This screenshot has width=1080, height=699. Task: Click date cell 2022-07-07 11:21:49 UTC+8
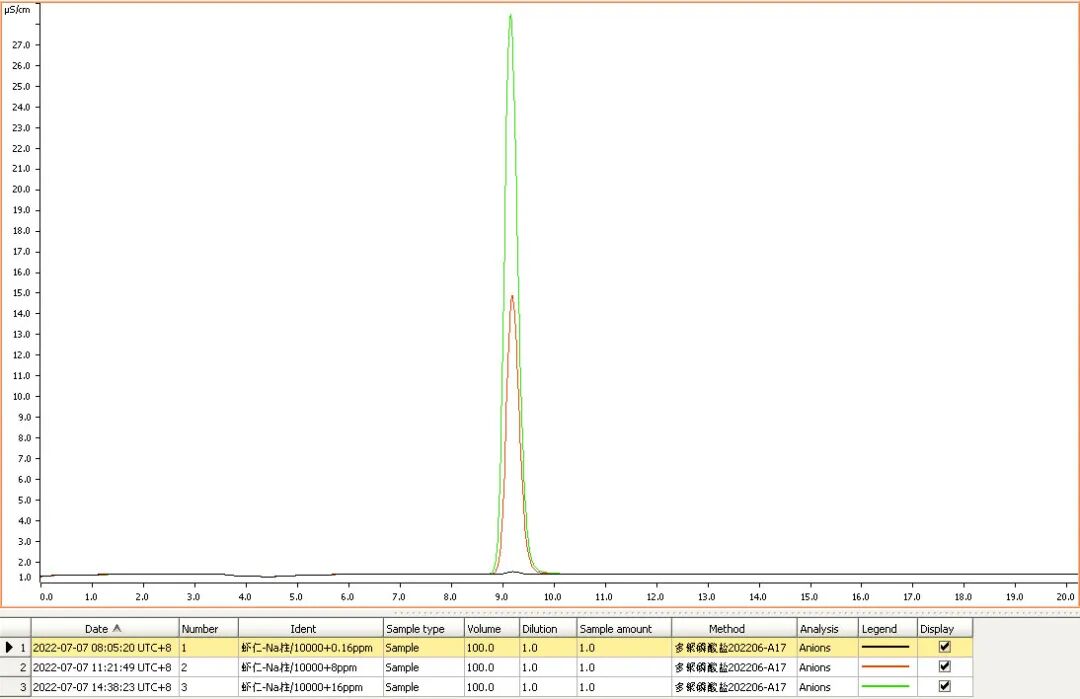[x=105, y=667]
